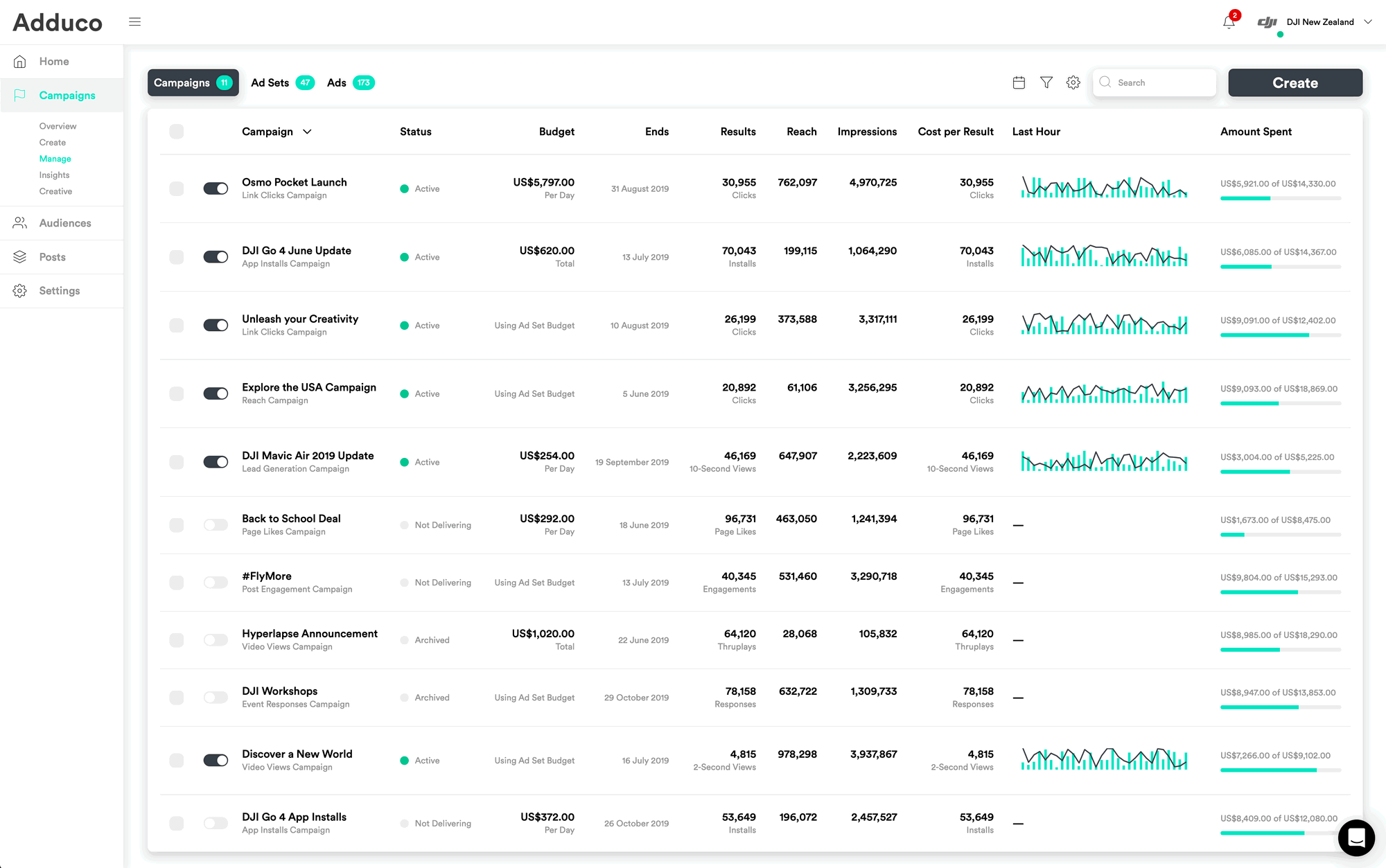
Task: Open the calendar date picker icon
Action: 1019,82
